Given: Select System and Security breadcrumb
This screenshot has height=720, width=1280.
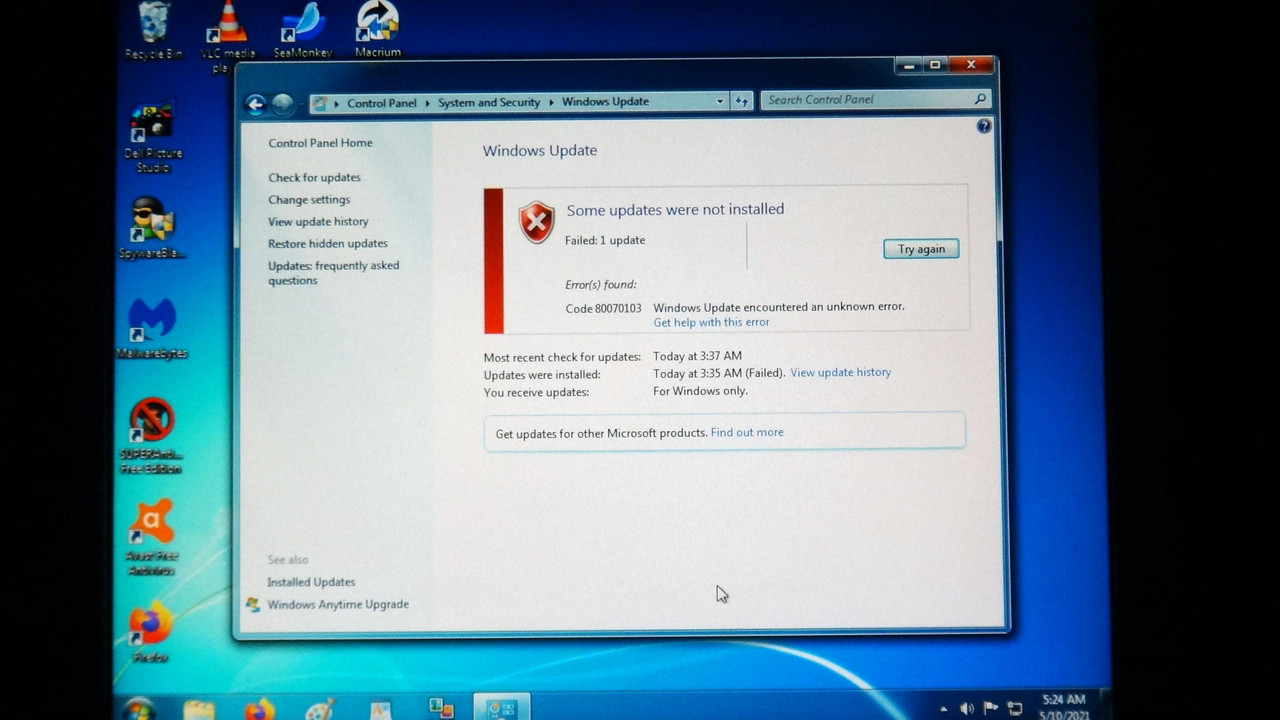Looking at the screenshot, I should pos(489,102).
